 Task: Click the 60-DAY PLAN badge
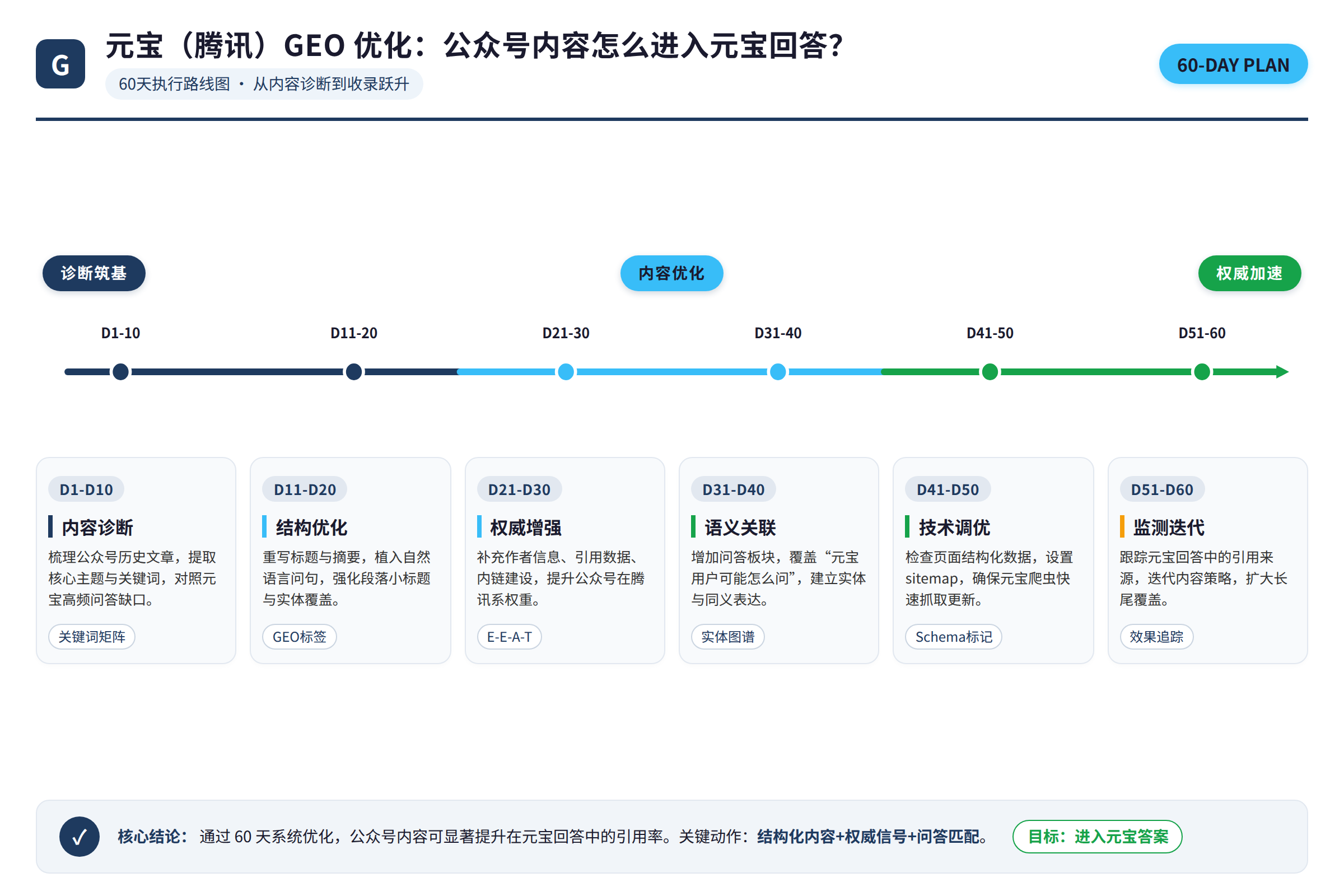(1233, 64)
